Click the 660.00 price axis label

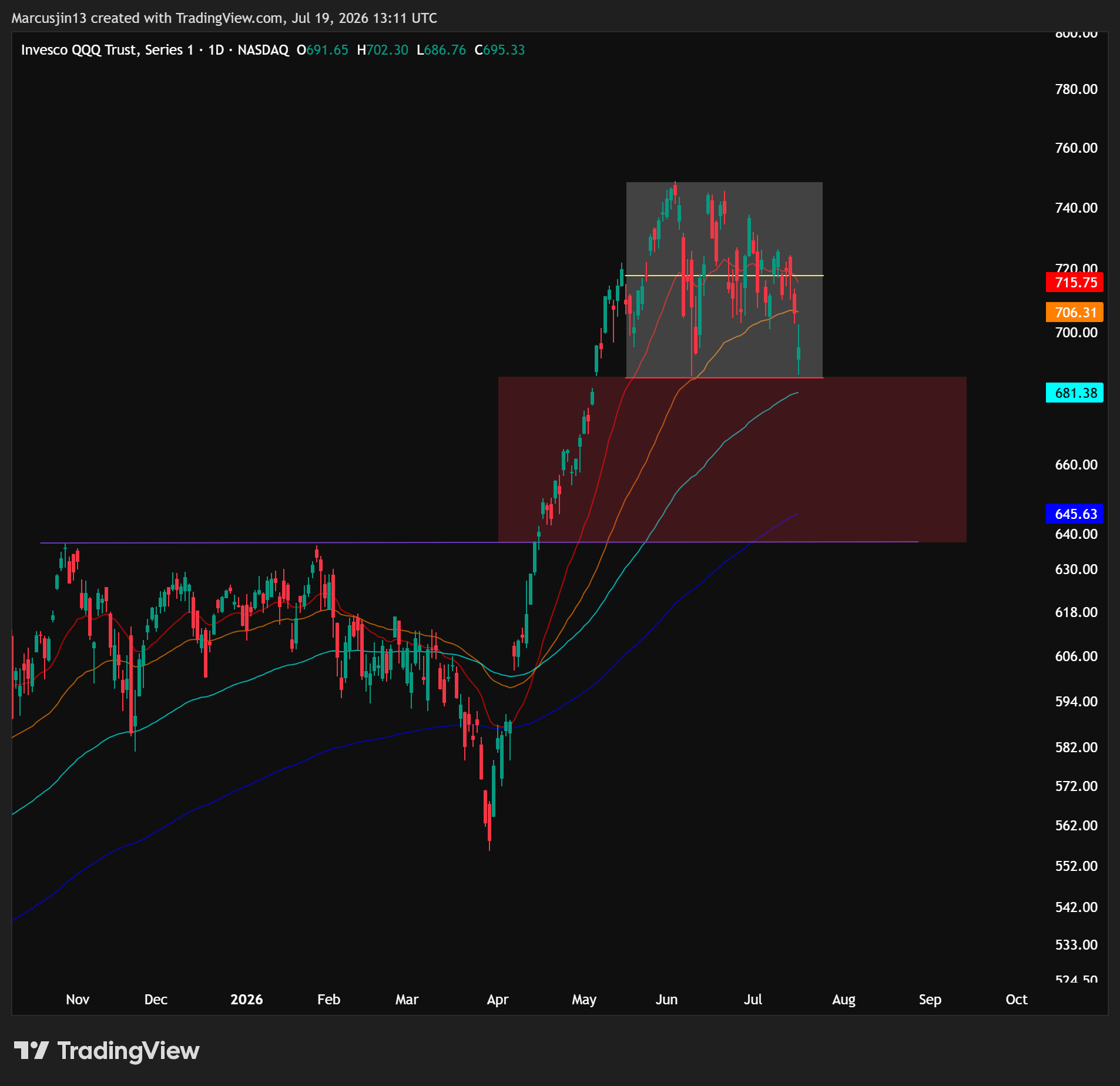[x=1077, y=465]
